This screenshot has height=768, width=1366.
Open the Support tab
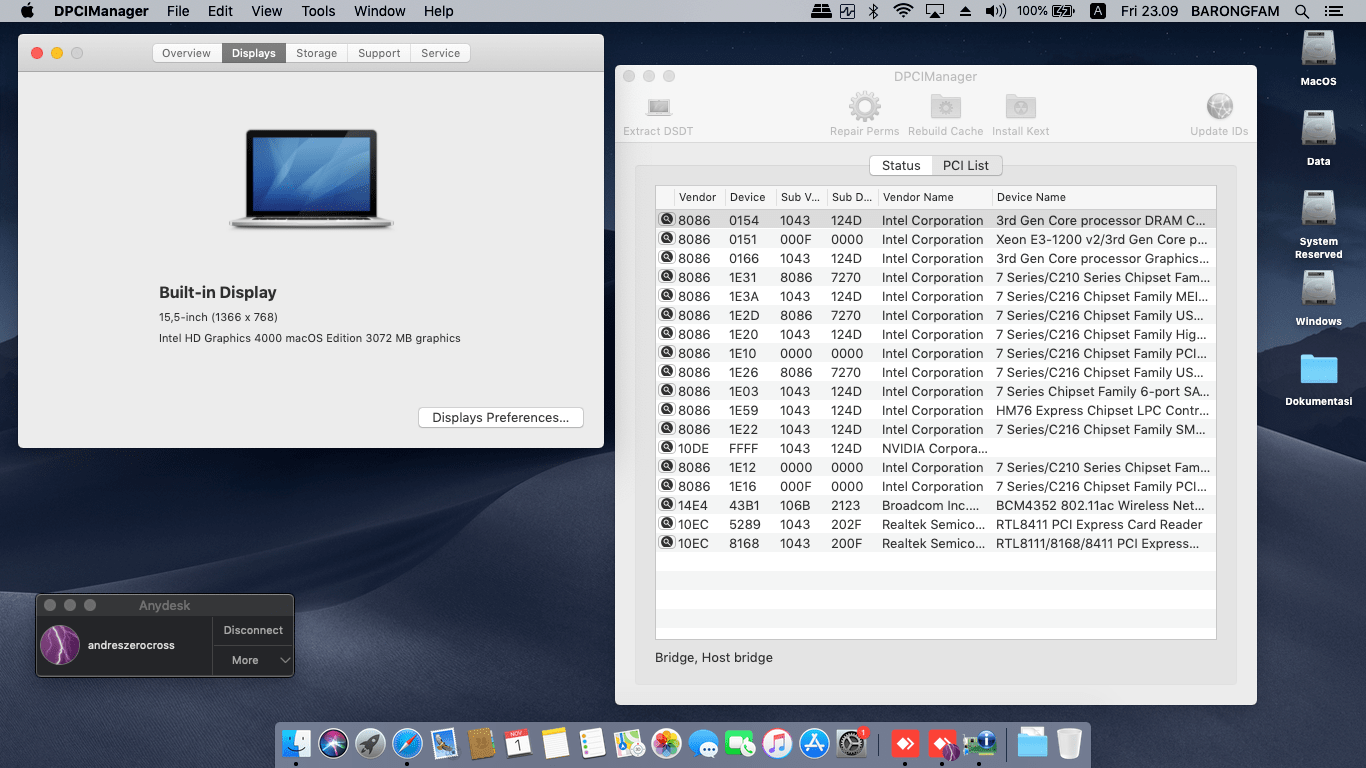[379, 53]
